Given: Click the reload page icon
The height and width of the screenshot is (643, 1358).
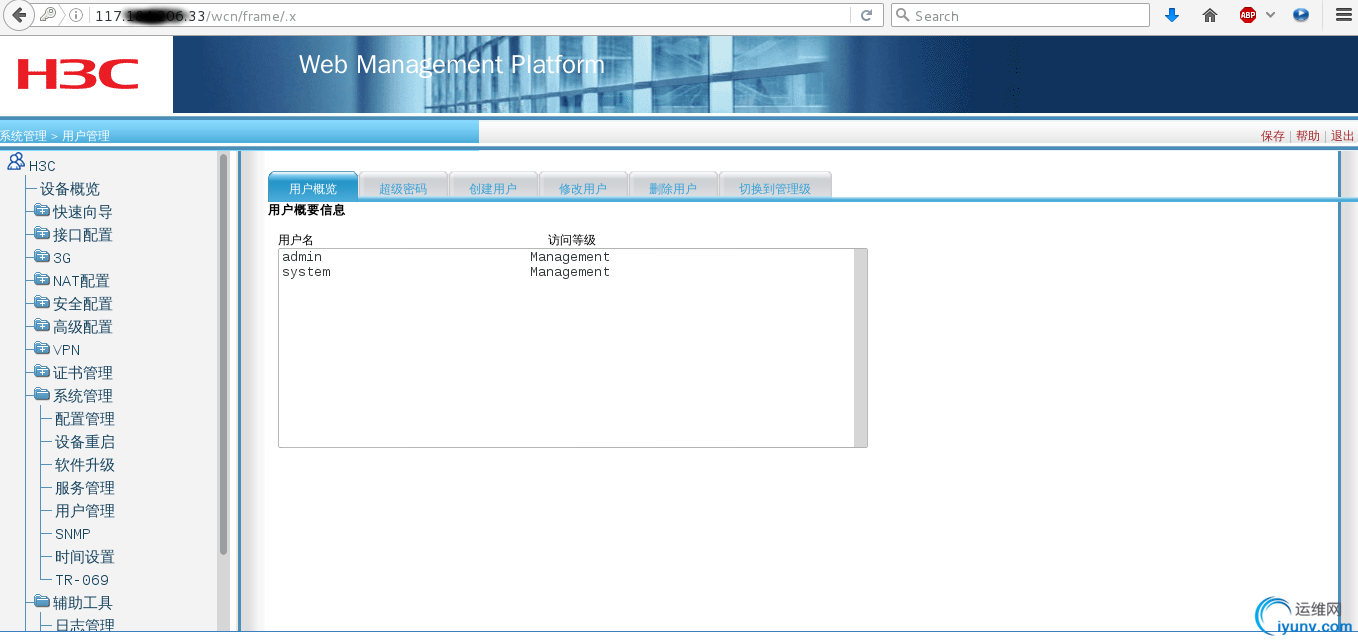Looking at the screenshot, I should (866, 15).
